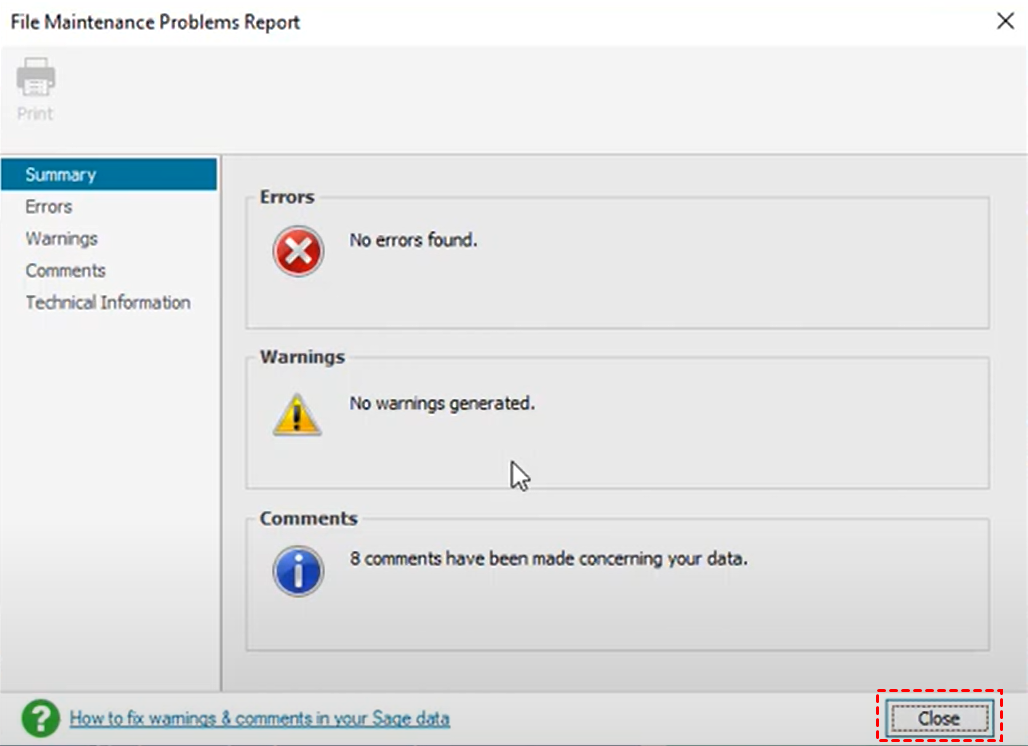Open Technical Information in the sidebar
Viewport: 1028px width, 746px height.
coord(108,303)
